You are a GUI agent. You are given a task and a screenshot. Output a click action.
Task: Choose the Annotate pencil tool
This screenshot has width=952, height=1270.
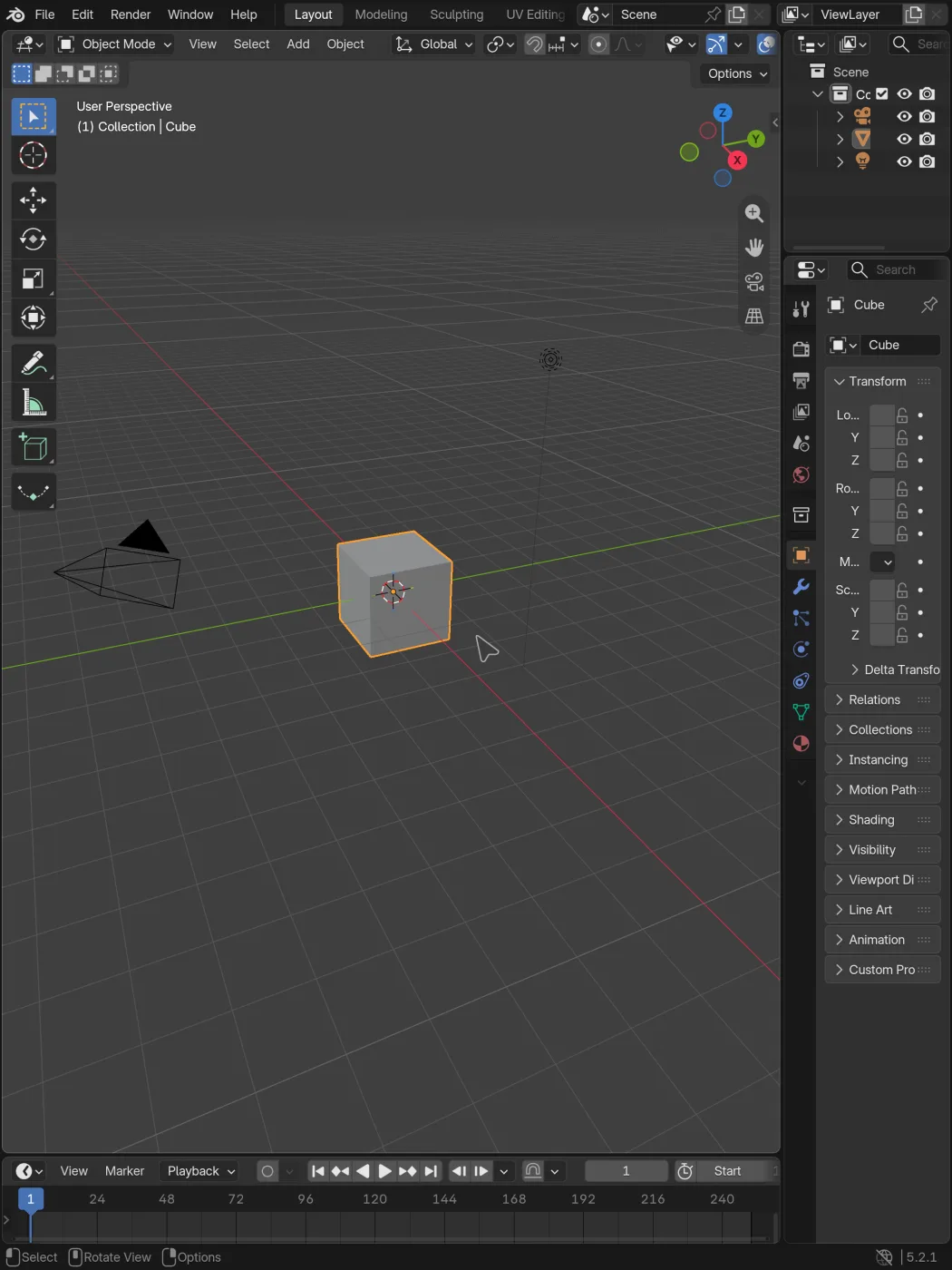34,363
